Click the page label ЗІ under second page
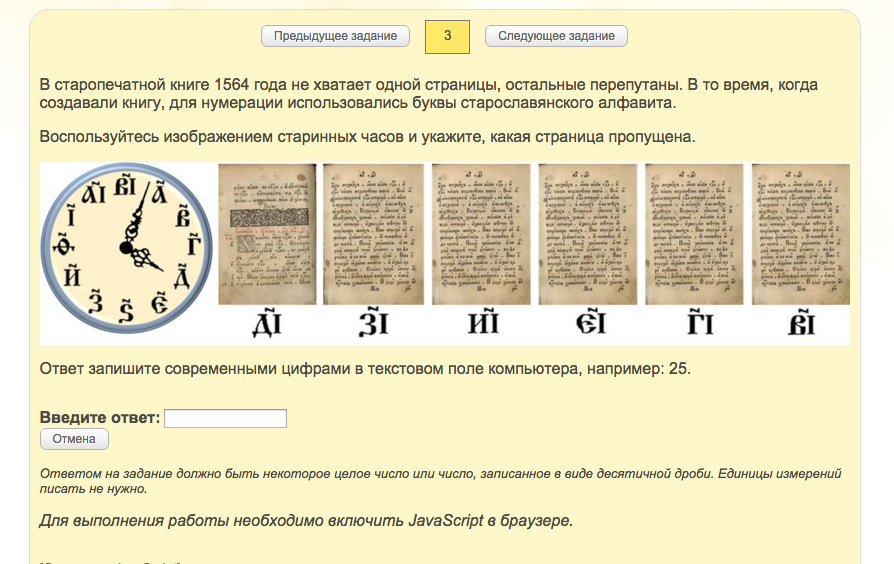The height and width of the screenshot is (564, 894). (x=374, y=323)
